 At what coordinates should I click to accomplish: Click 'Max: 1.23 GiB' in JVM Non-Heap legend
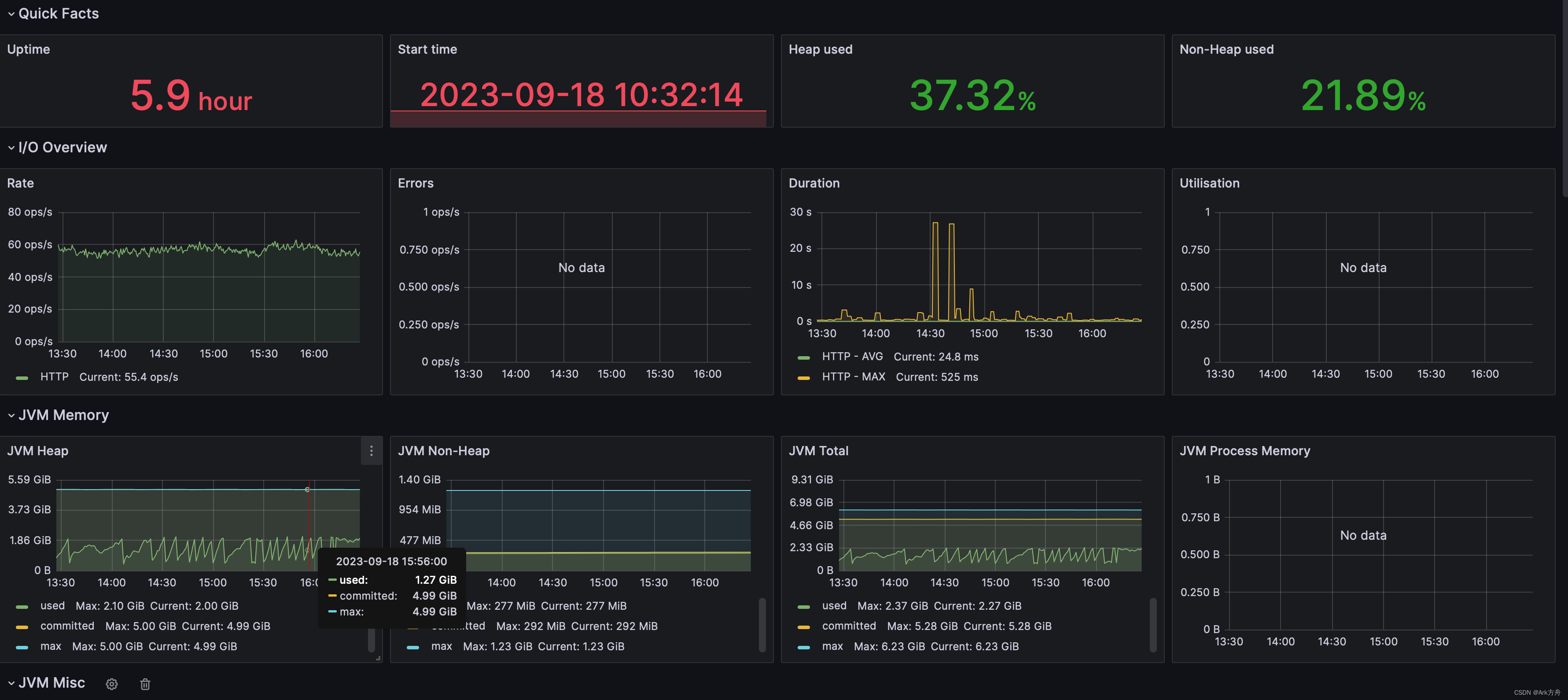pyautogui.click(x=498, y=646)
